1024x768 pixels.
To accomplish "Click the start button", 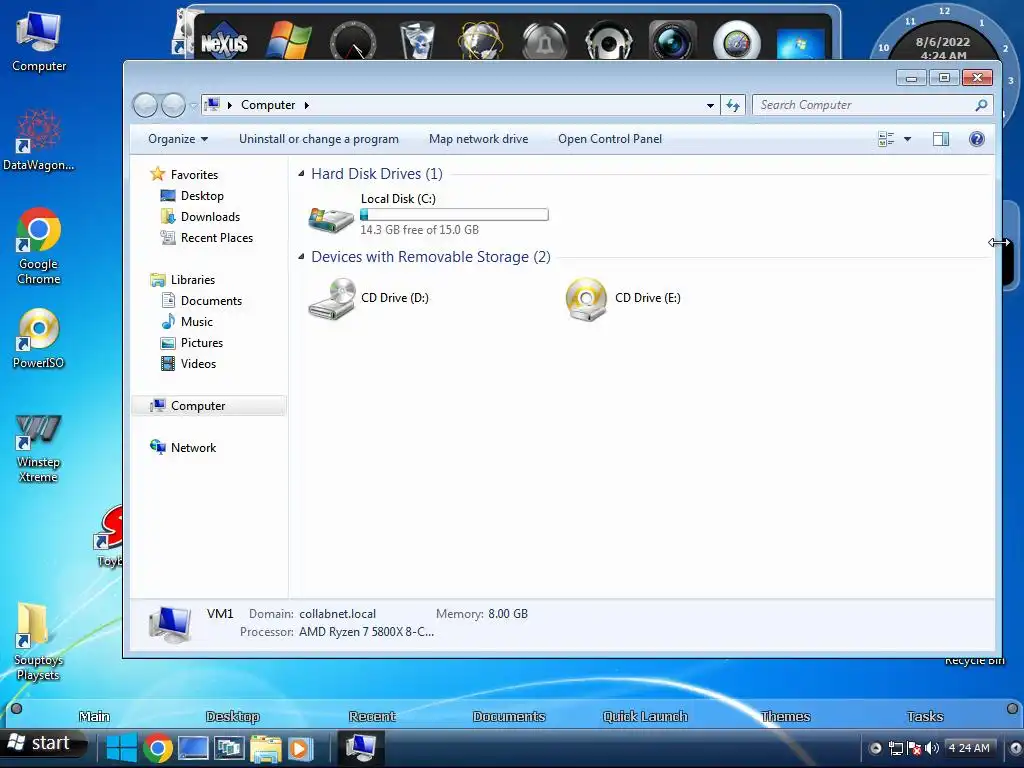I will (42, 743).
